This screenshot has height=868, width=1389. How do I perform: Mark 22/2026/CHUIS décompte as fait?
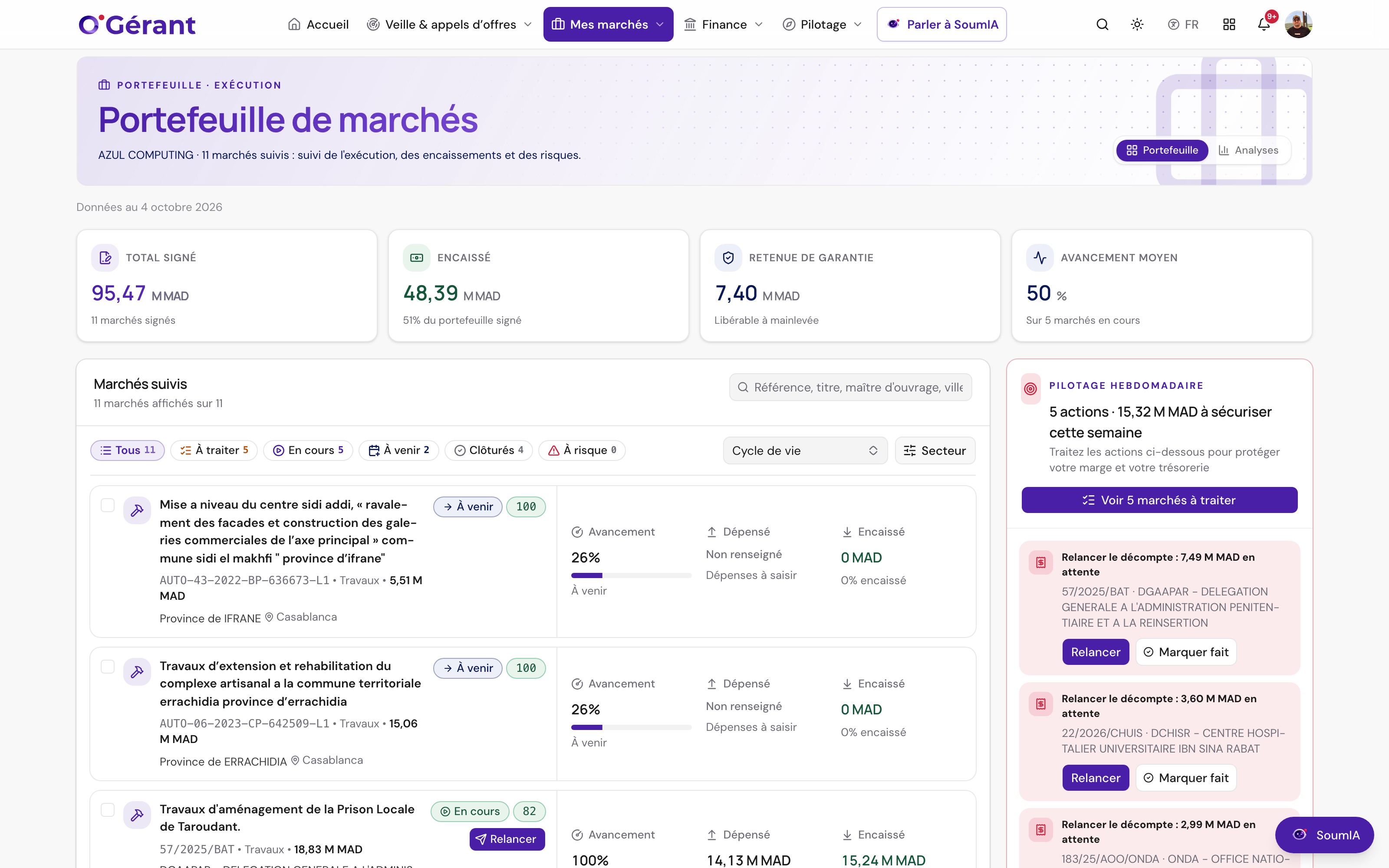pyautogui.click(x=1186, y=778)
